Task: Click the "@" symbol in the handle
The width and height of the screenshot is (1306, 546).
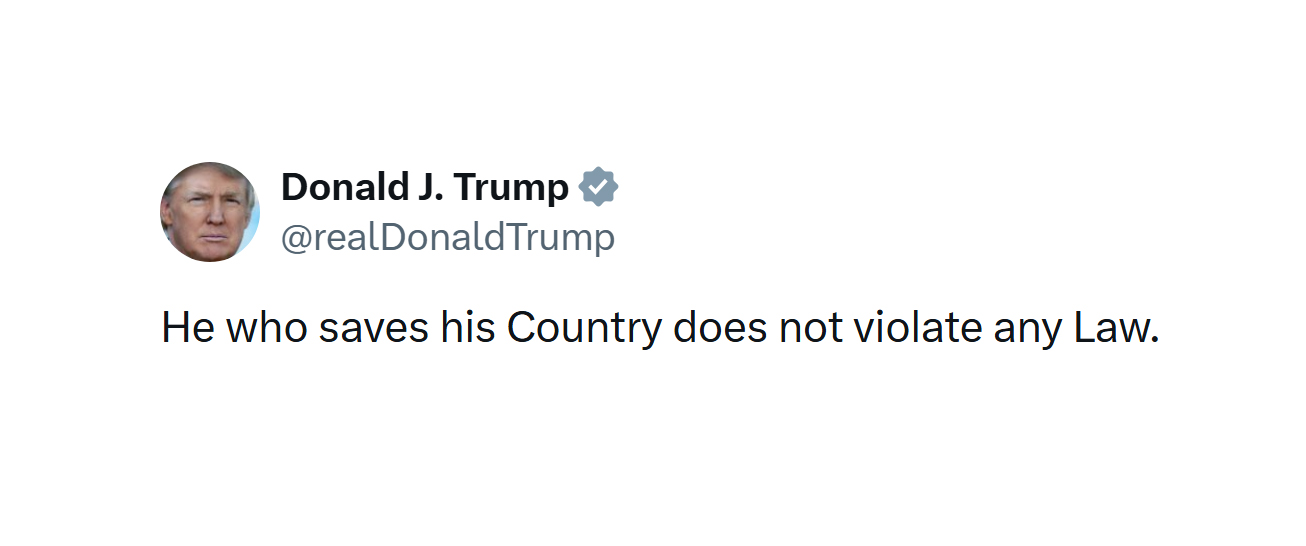Action: point(297,238)
